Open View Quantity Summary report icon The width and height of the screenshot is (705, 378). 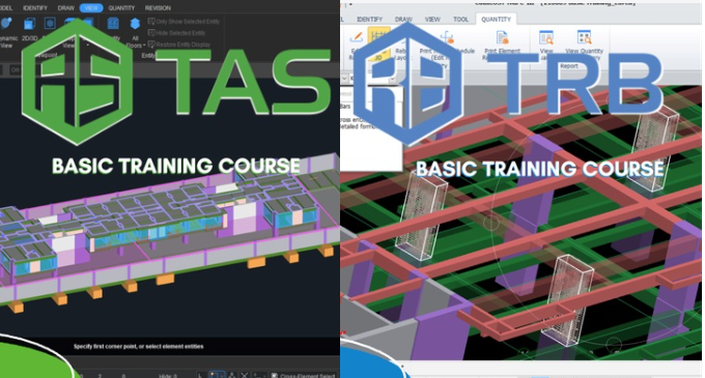pyautogui.click(x=584, y=37)
